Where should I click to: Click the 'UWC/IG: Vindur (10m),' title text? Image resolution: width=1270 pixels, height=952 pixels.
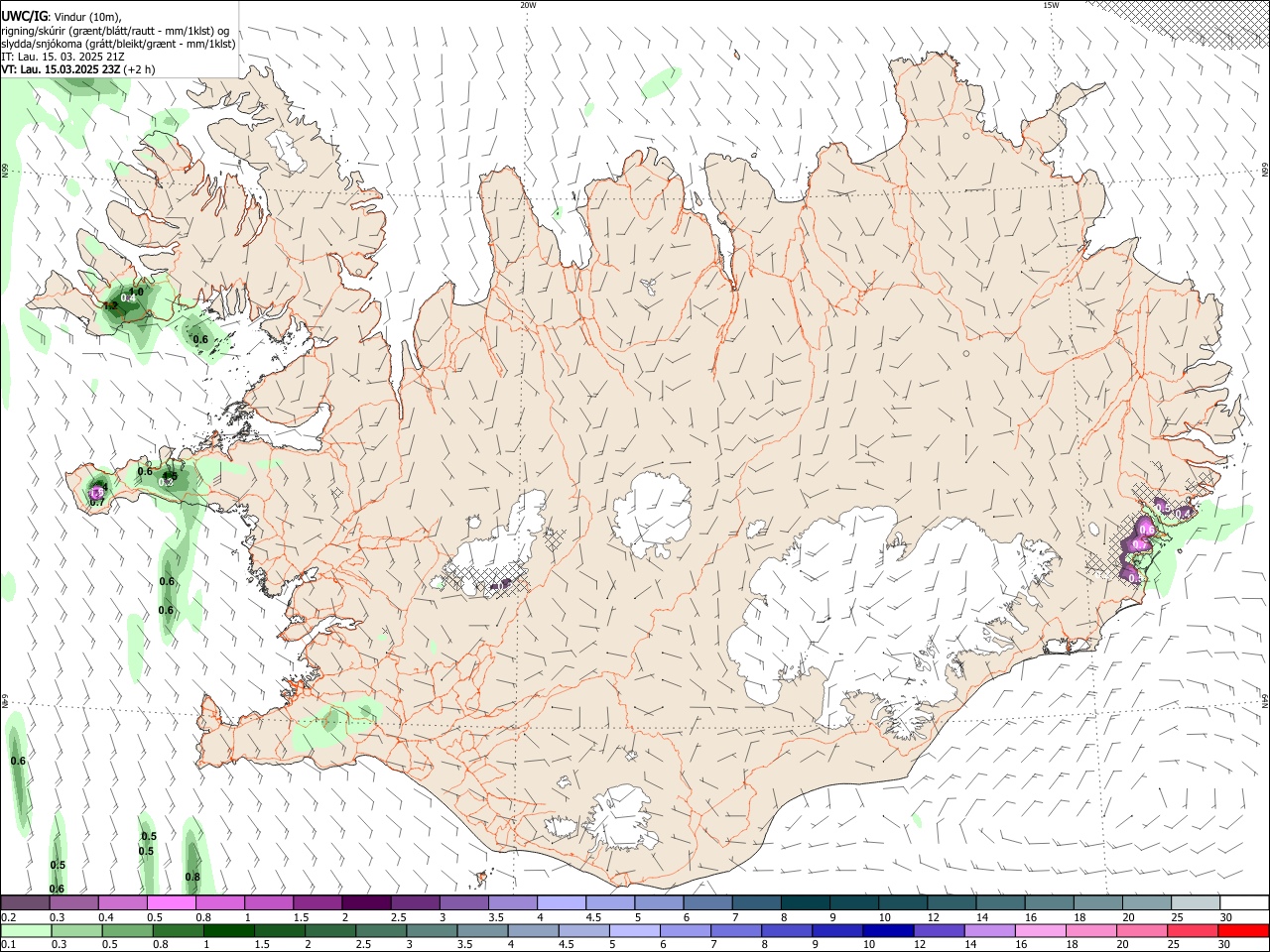[x=62, y=18]
